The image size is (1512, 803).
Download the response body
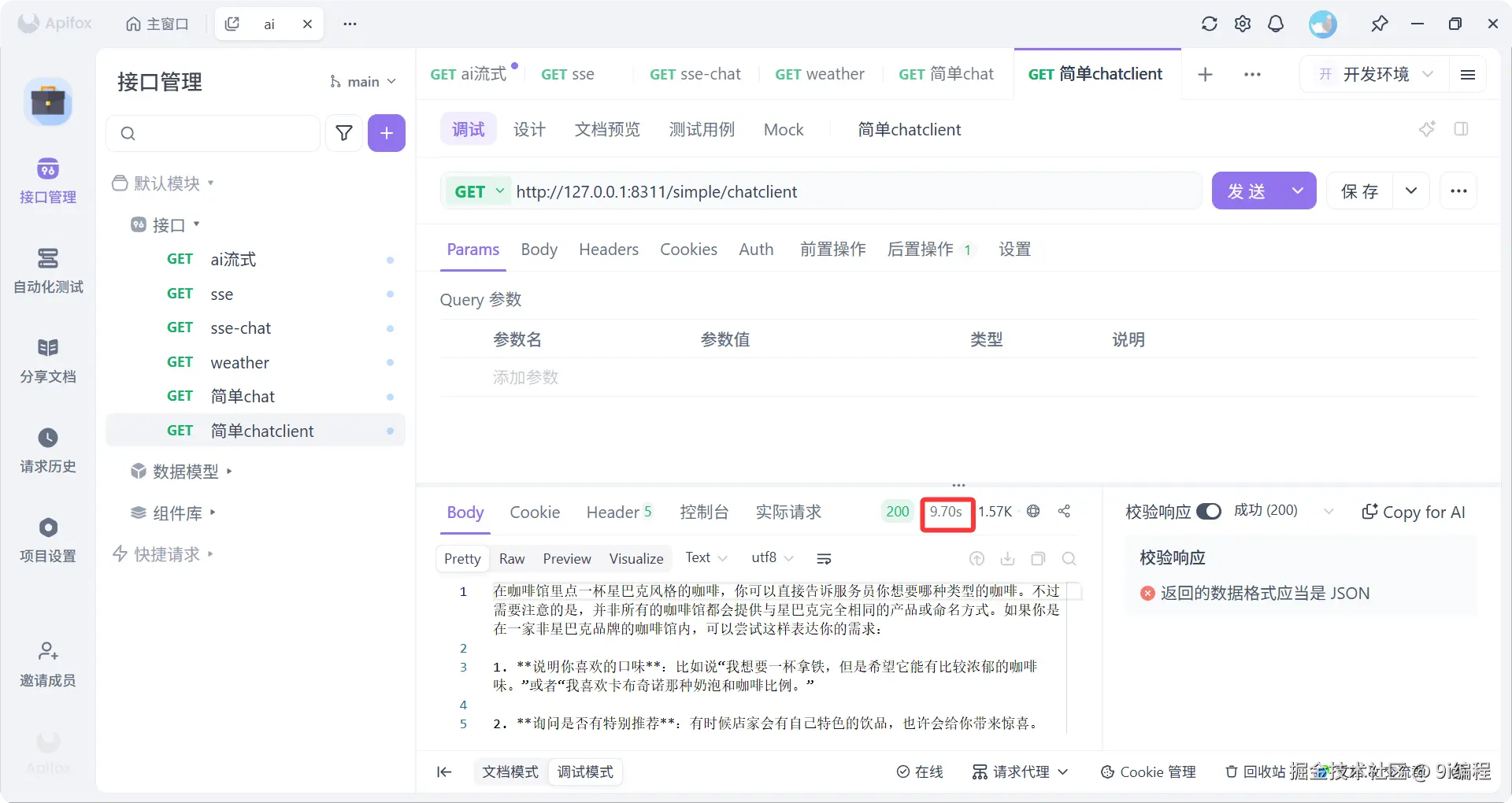(x=1007, y=558)
